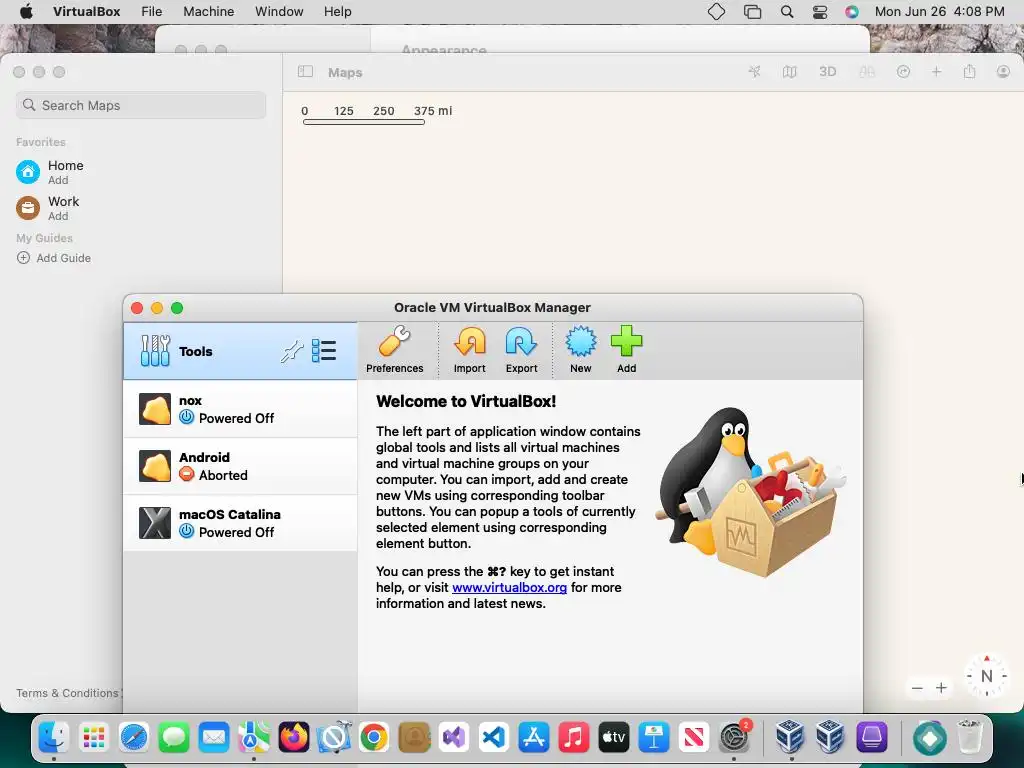Select the macOS Catalina virtual machine
This screenshot has height=768, width=1024.
click(240, 523)
